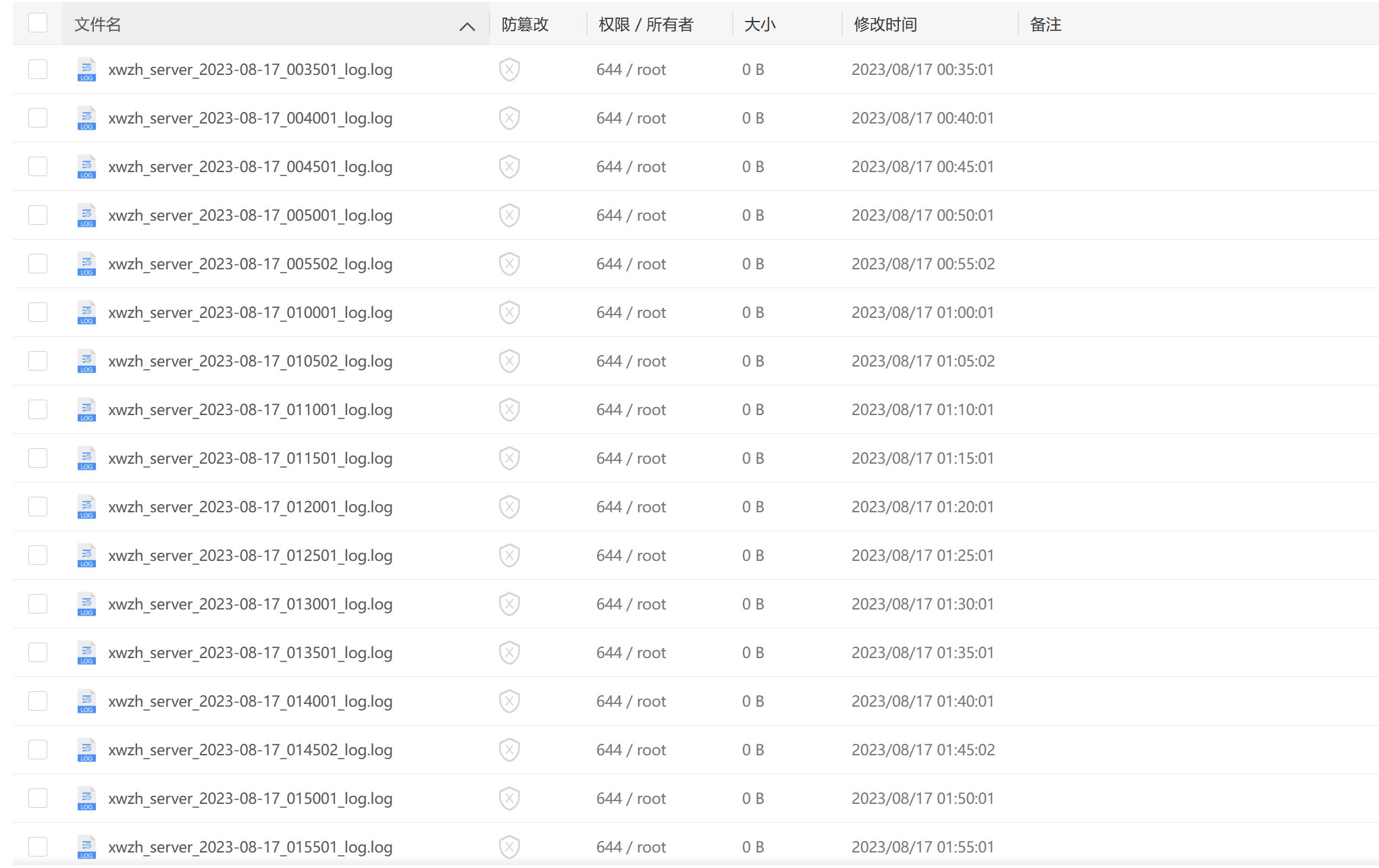
Task: Click the 权限 / 所有者 column header
Action: point(646,24)
